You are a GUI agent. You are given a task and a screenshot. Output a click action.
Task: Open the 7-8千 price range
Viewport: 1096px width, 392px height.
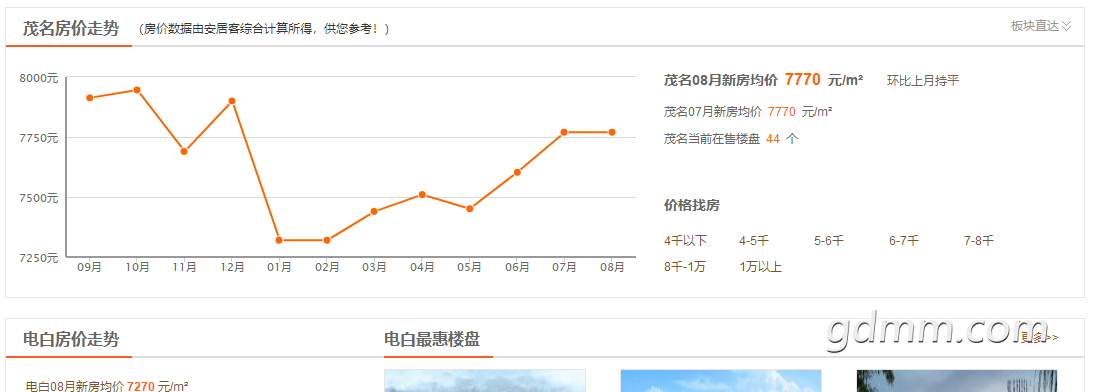979,241
